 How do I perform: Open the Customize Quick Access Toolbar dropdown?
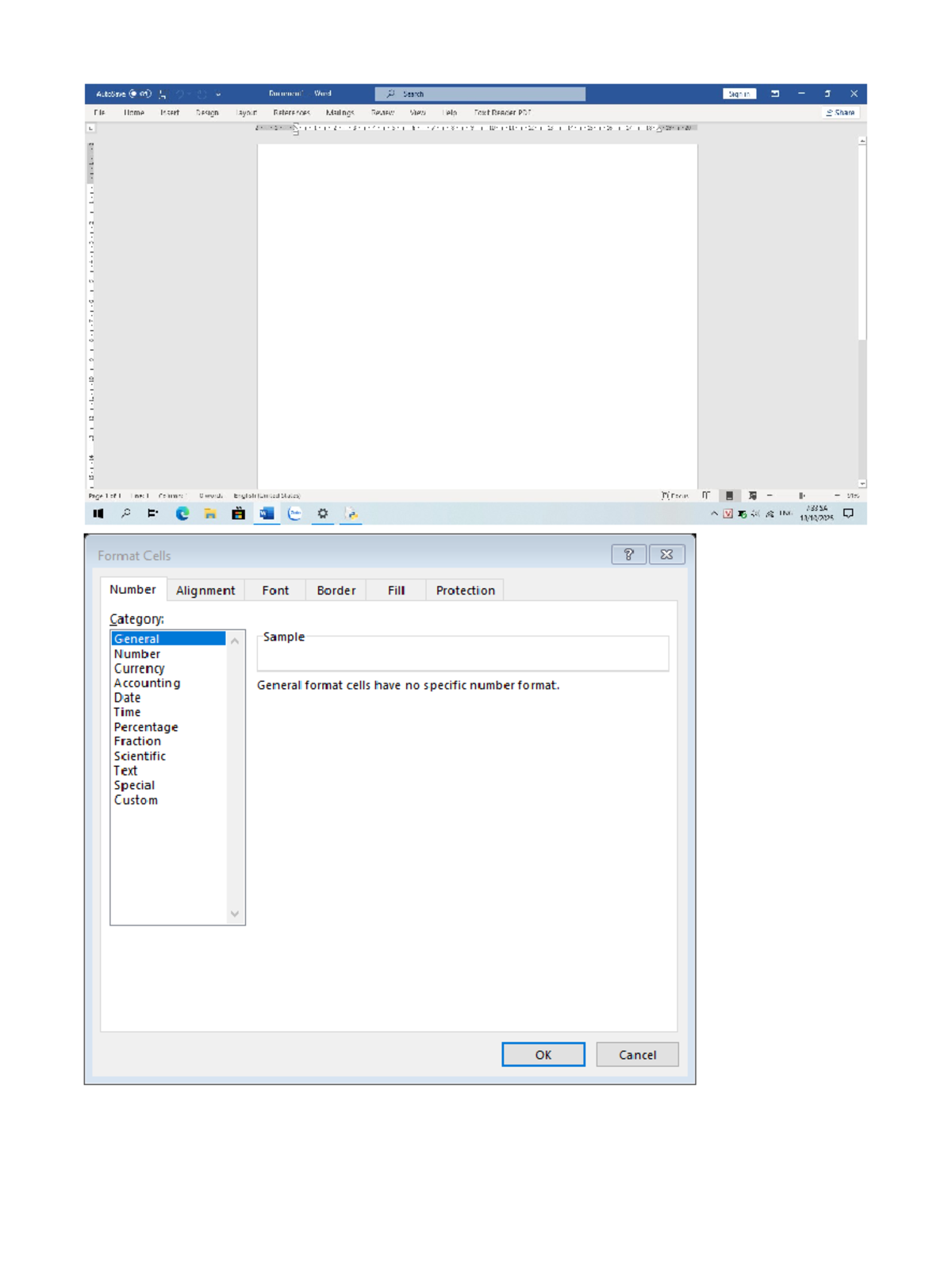[218, 94]
